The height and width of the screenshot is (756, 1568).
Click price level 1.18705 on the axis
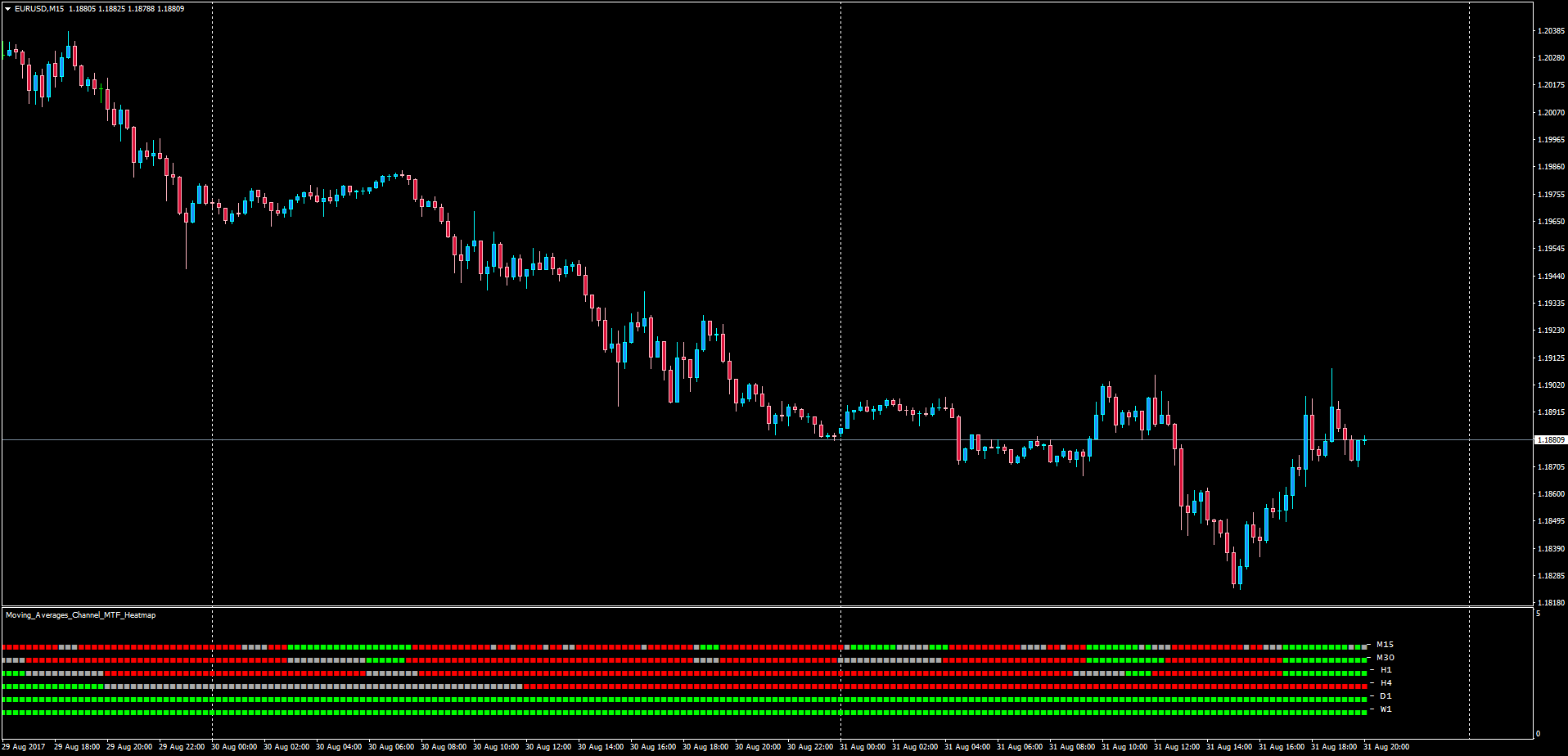click(x=1552, y=467)
